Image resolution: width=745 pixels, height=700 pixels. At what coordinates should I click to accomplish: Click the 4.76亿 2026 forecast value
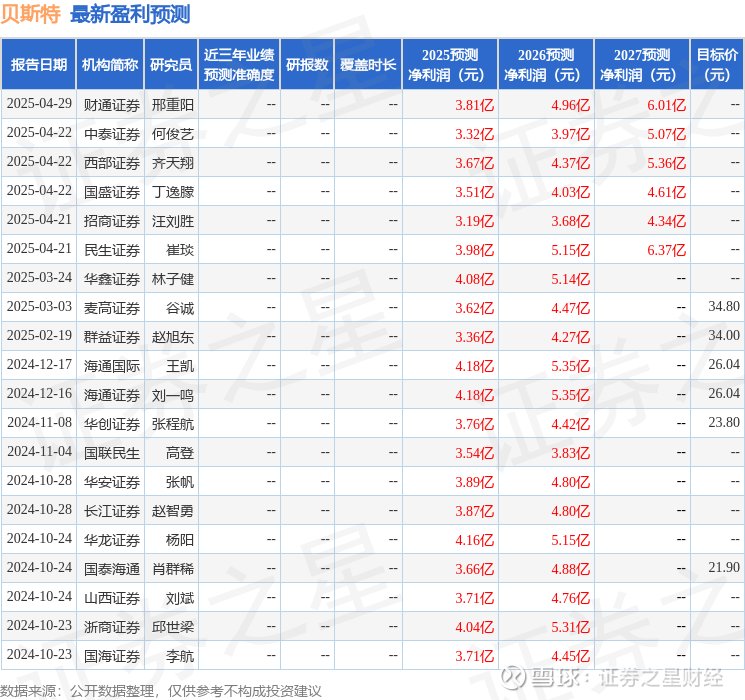[570, 598]
